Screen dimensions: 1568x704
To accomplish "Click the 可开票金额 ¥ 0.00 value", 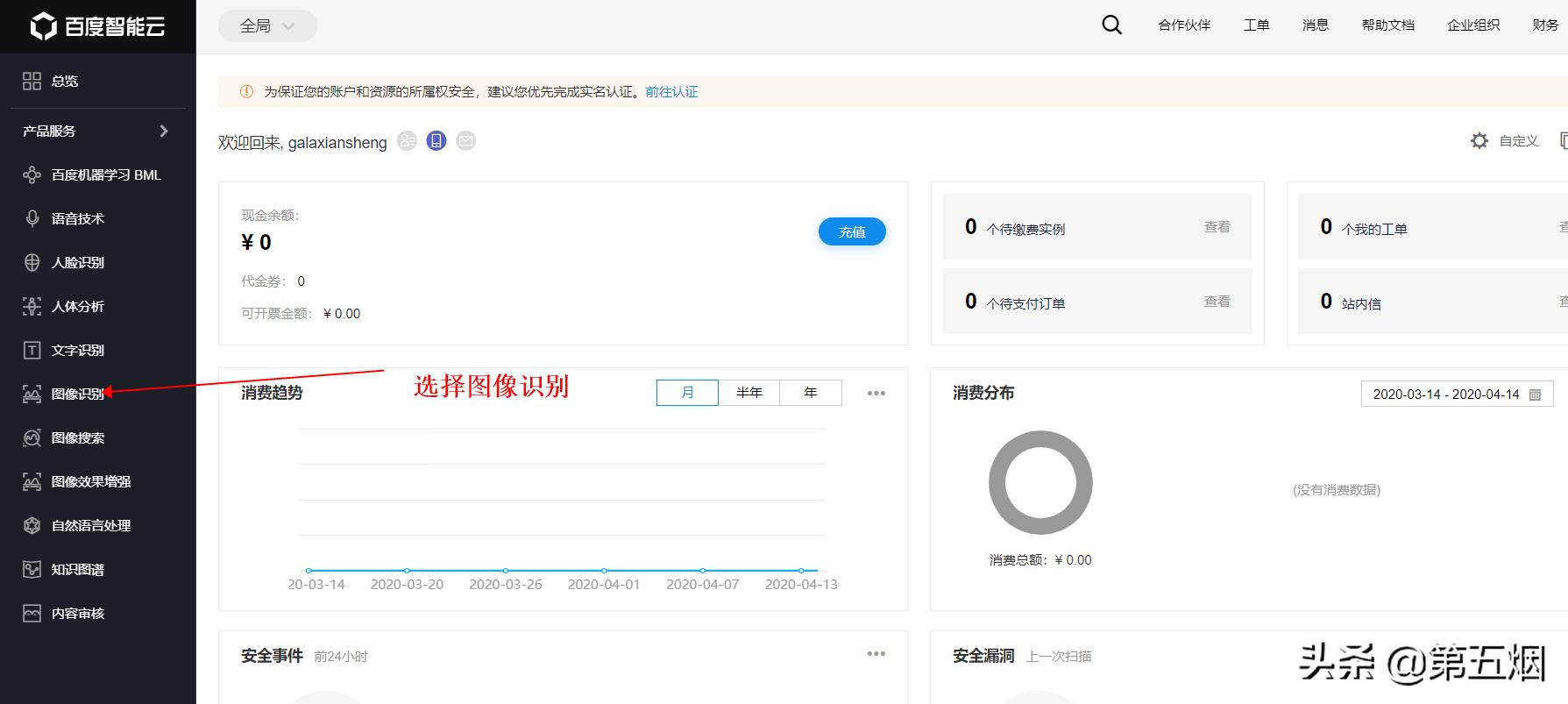I will point(342,313).
